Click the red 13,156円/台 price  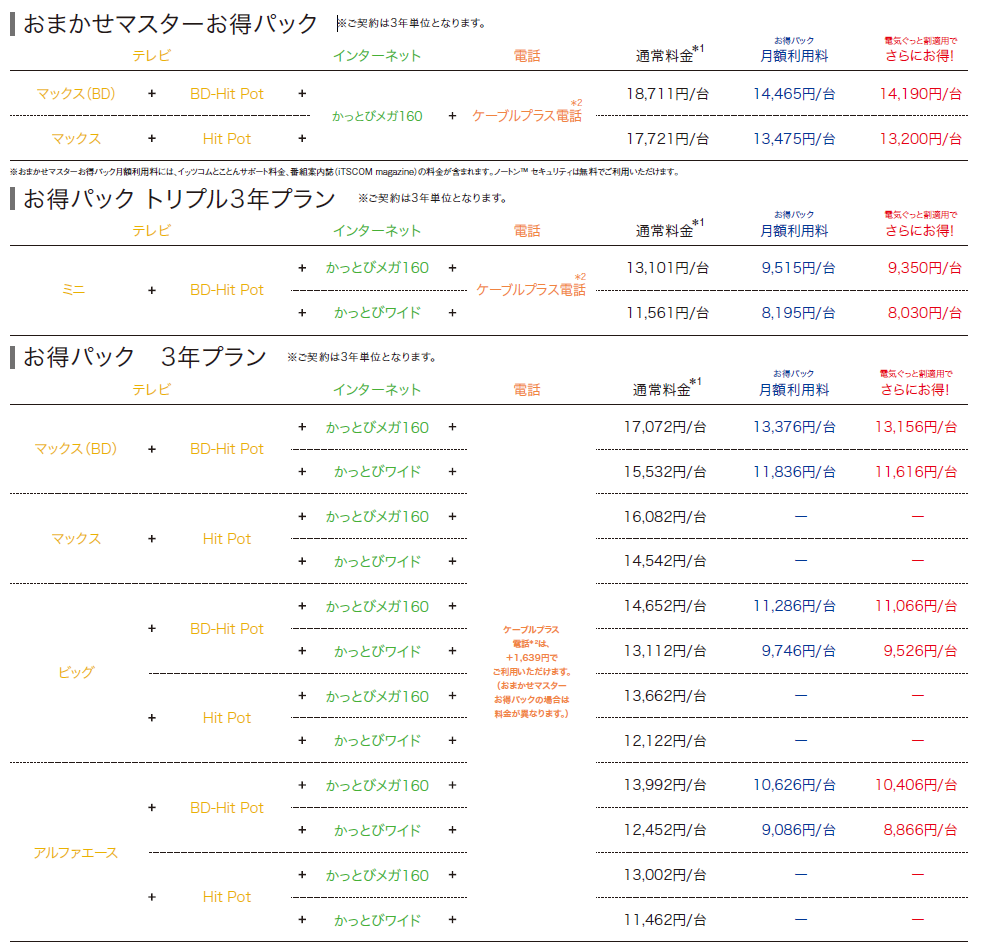(916, 427)
